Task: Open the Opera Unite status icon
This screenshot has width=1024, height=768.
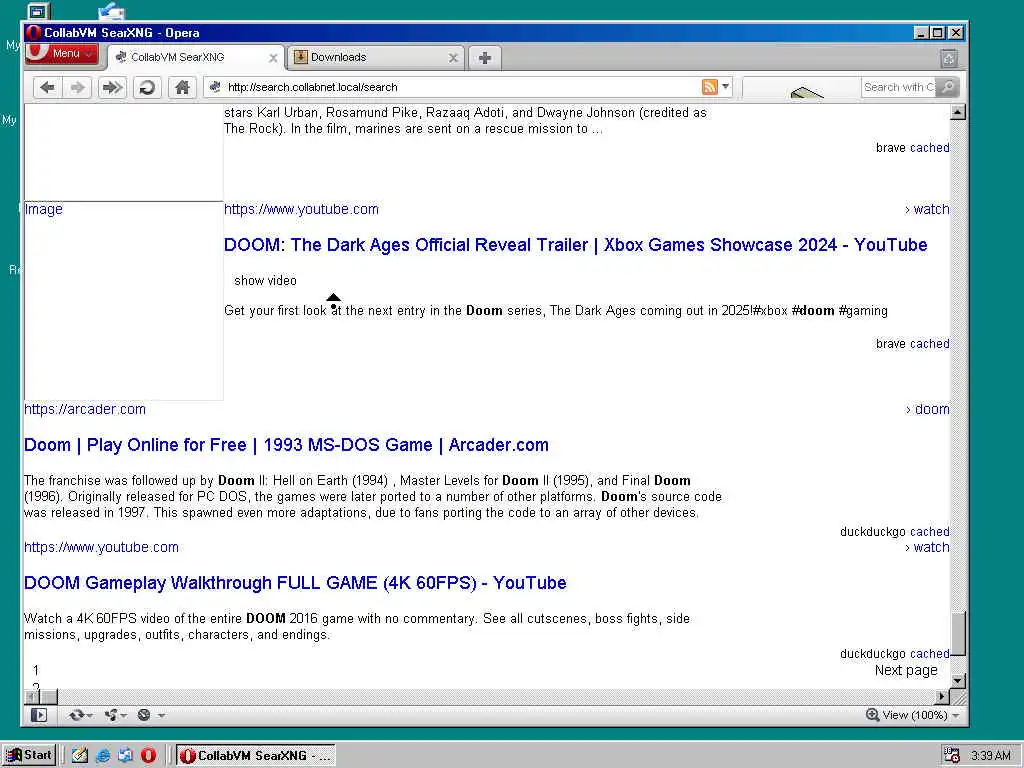Action: click(x=110, y=715)
